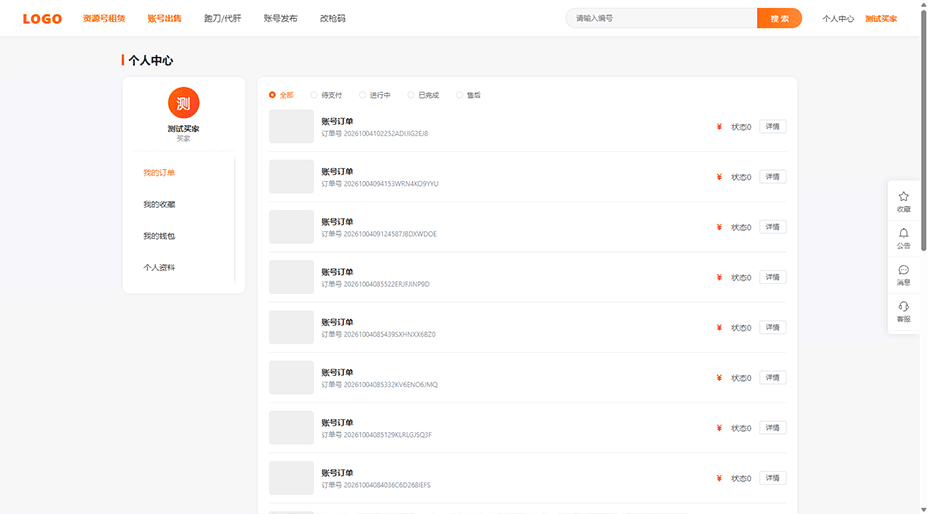Open 详情 for order 20261004085129
Viewport: 928px width, 514px height.
773,428
